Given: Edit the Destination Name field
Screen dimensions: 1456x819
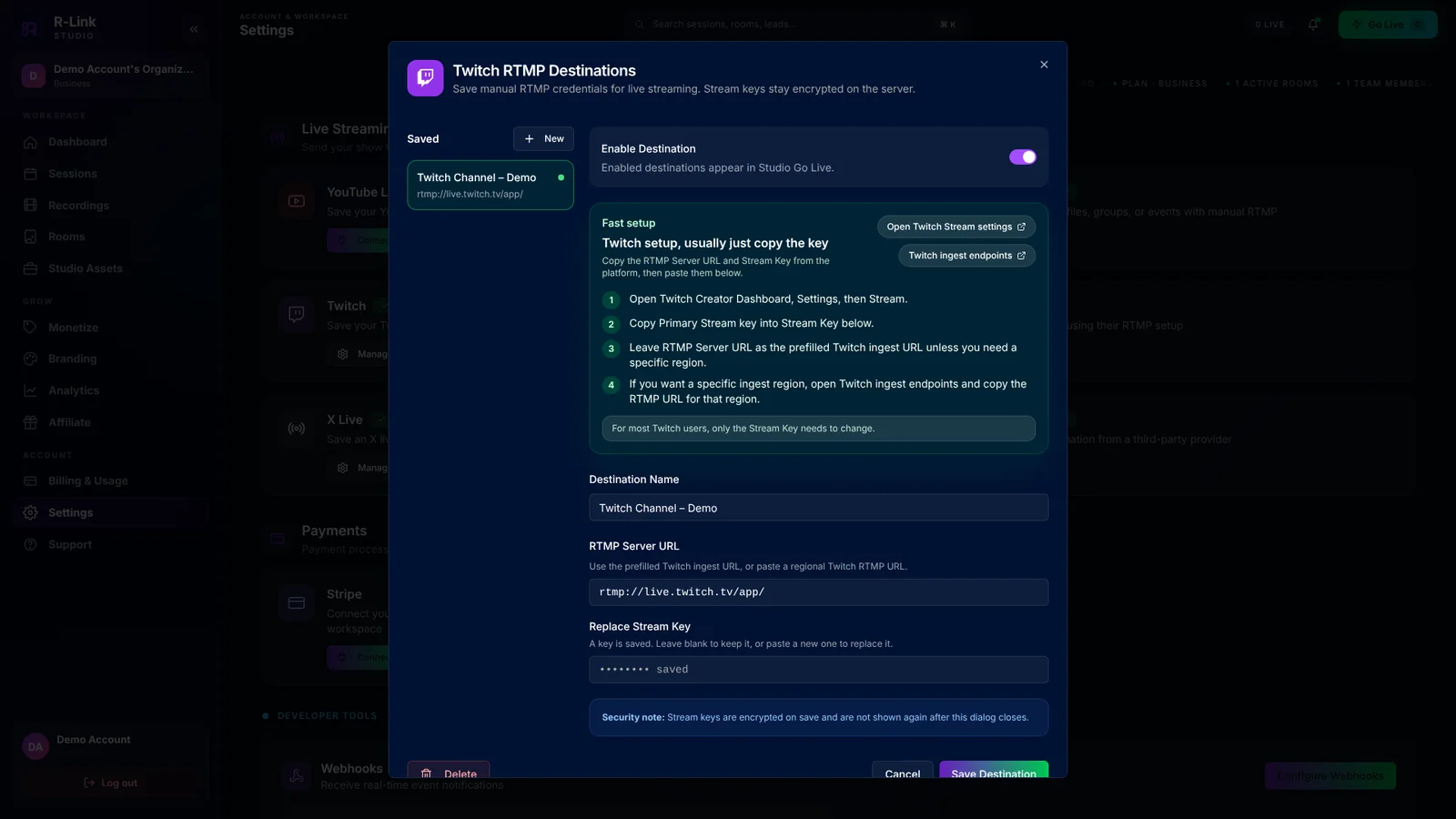Looking at the screenshot, I should point(818,508).
